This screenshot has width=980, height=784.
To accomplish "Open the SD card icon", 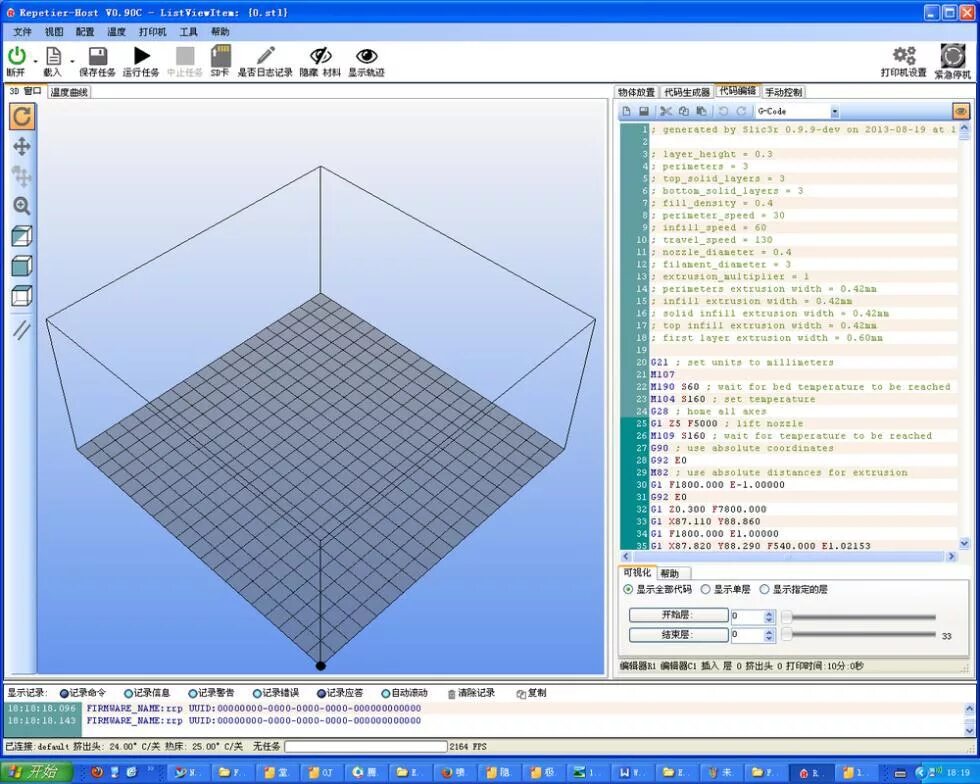I will point(221,56).
